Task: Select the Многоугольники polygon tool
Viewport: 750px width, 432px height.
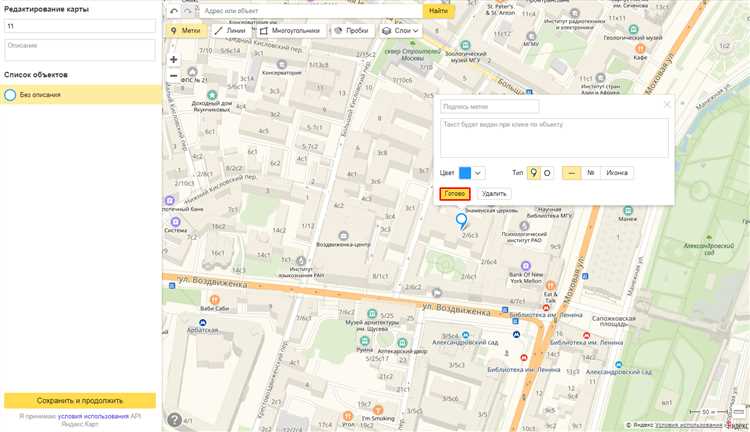Action: tap(290, 31)
